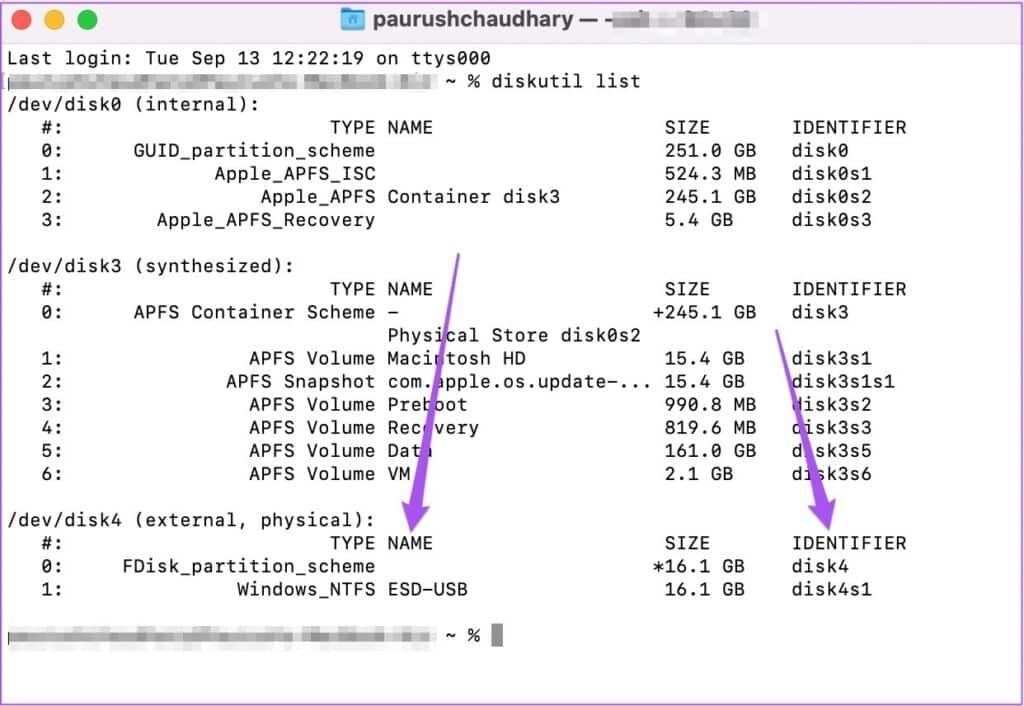Click 'Container disk3' name entry
Screen dimensions: 1024x706
473,197
